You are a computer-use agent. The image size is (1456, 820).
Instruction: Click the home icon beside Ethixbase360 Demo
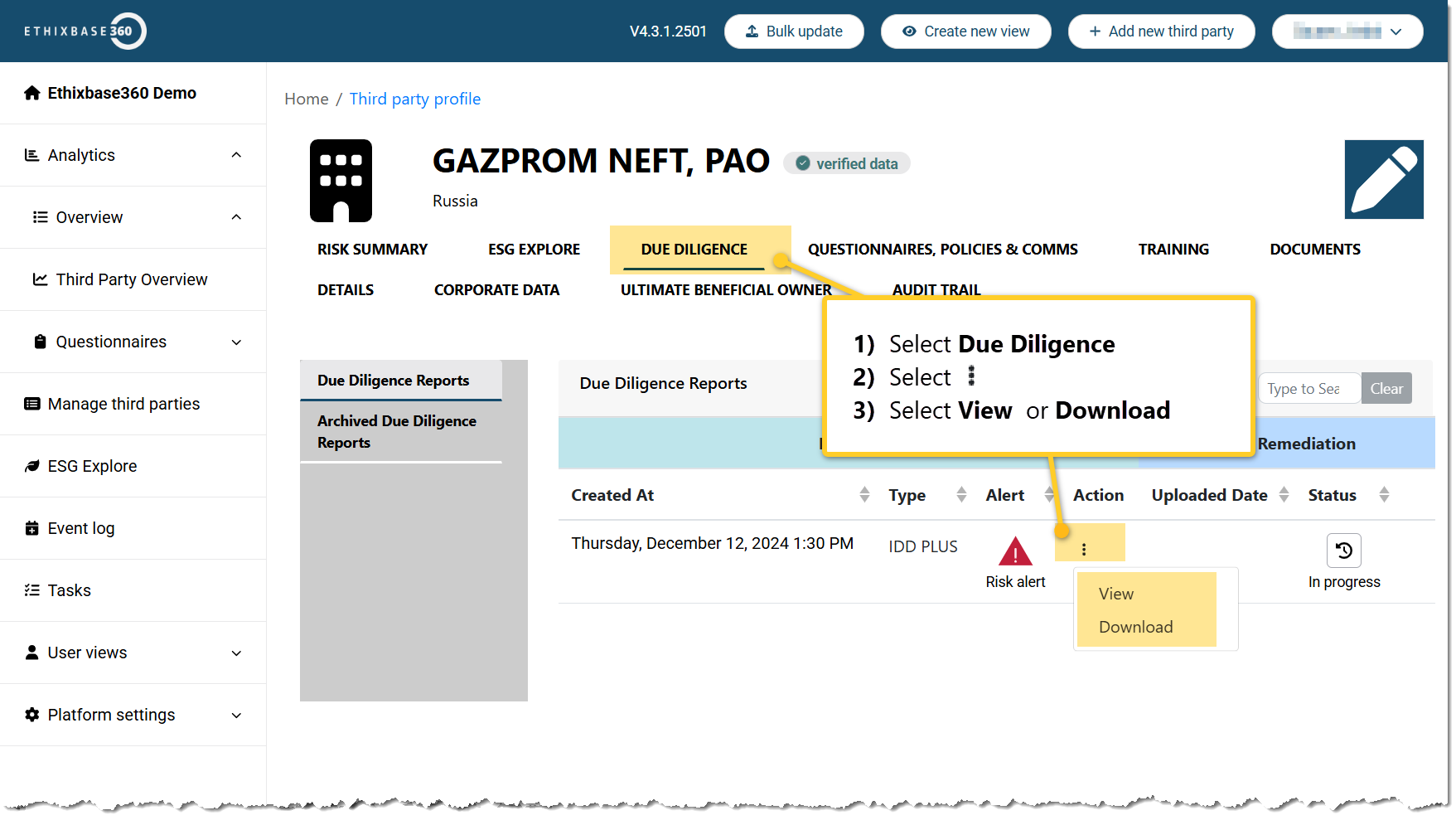pyautogui.click(x=32, y=93)
